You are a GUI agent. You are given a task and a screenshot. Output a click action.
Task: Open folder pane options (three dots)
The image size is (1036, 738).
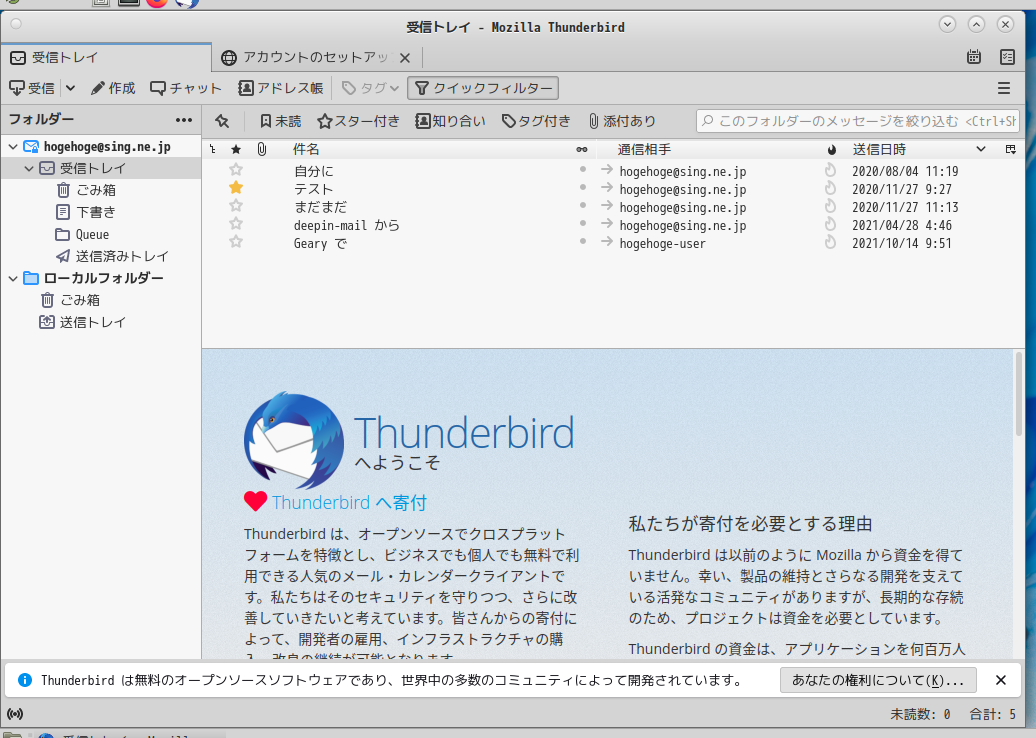point(184,120)
